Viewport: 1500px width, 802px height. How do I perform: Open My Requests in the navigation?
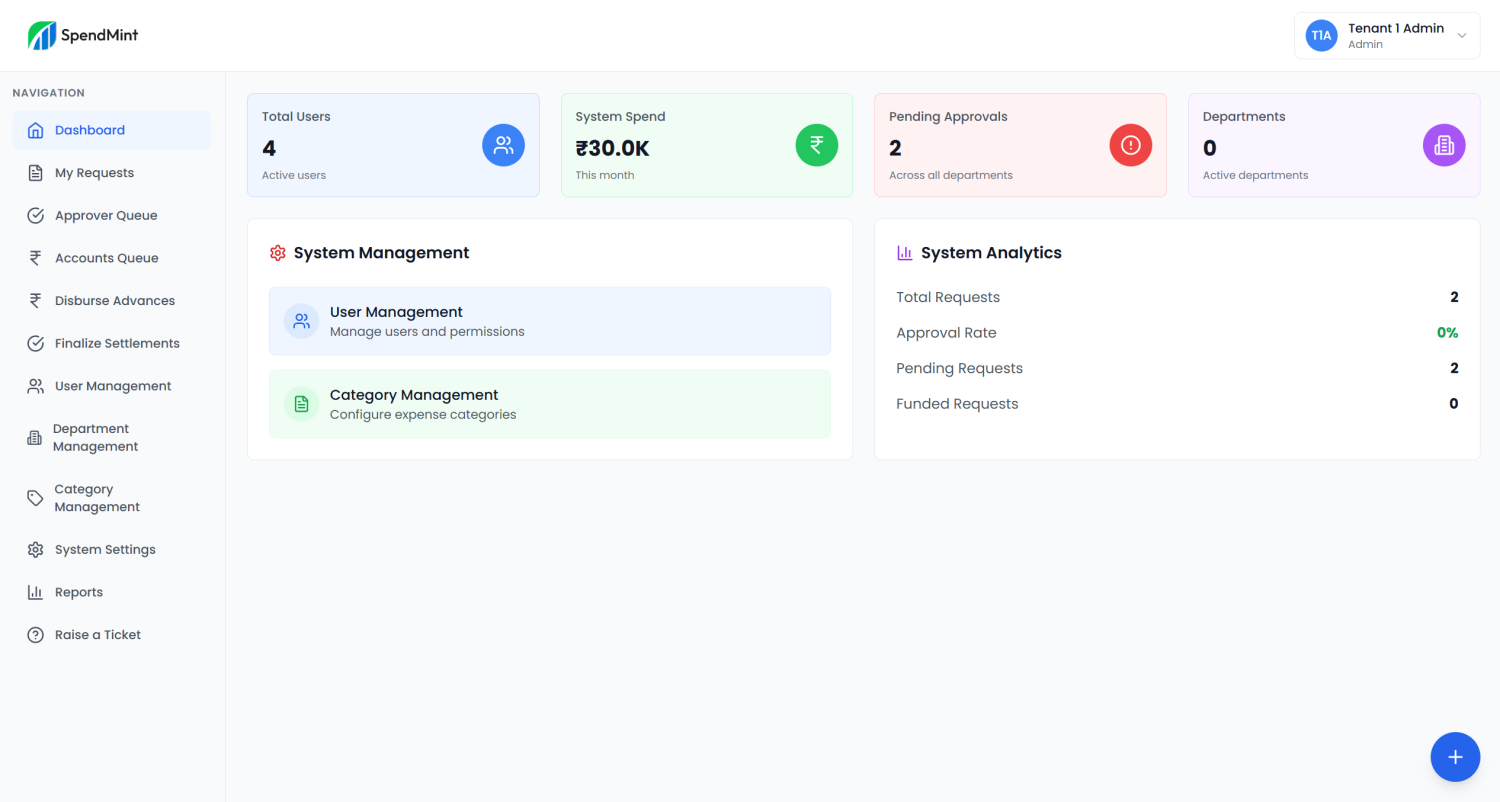pos(94,173)
